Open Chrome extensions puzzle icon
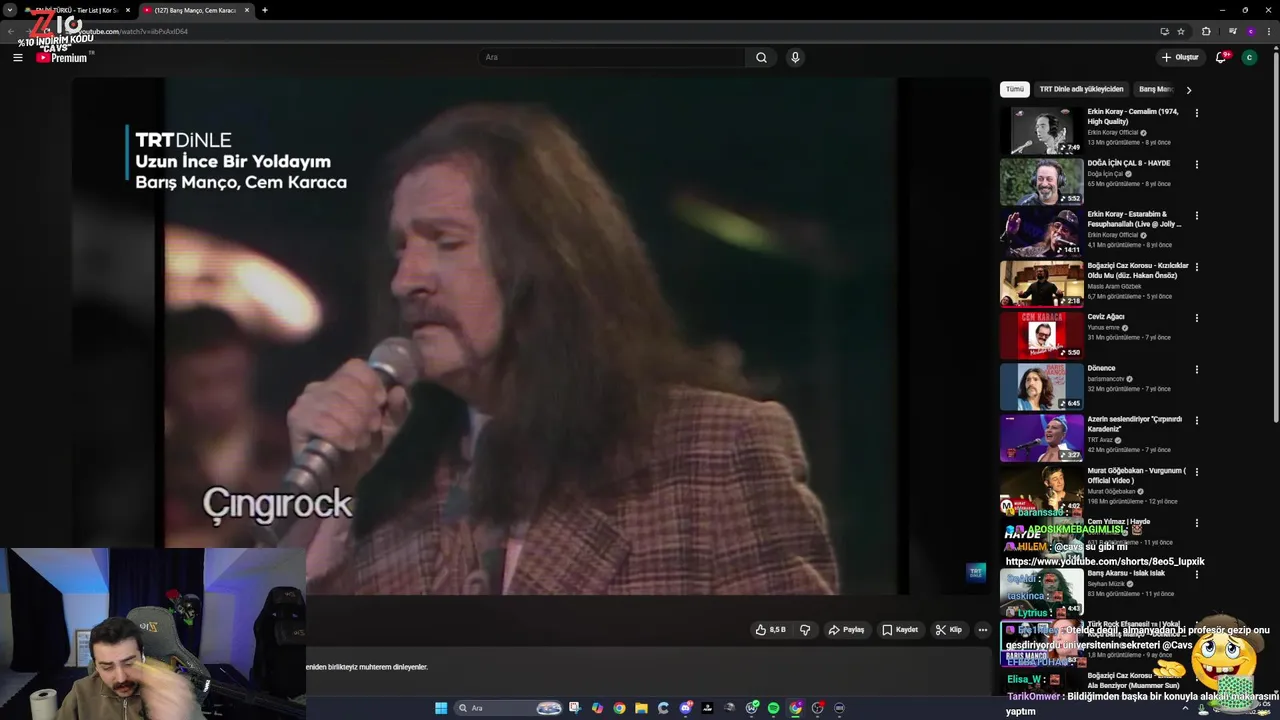The width and height of the screenshot is (1280, 720). tap(1206, 31)
